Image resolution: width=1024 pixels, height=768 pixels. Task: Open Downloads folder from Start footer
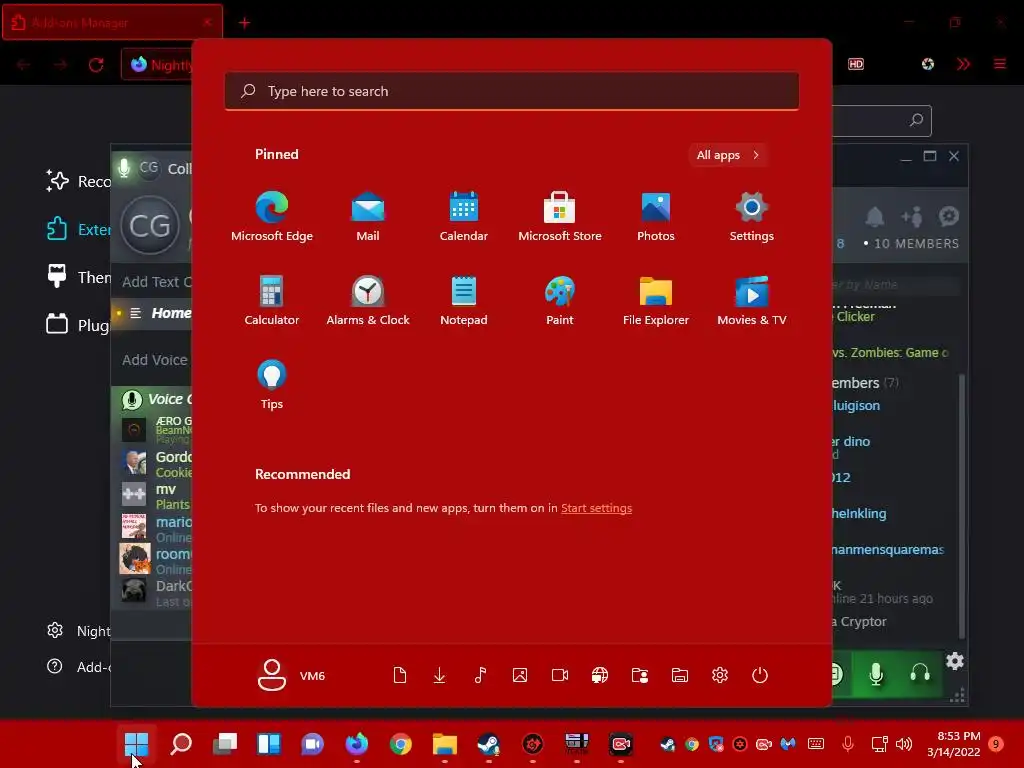(440, 675)
